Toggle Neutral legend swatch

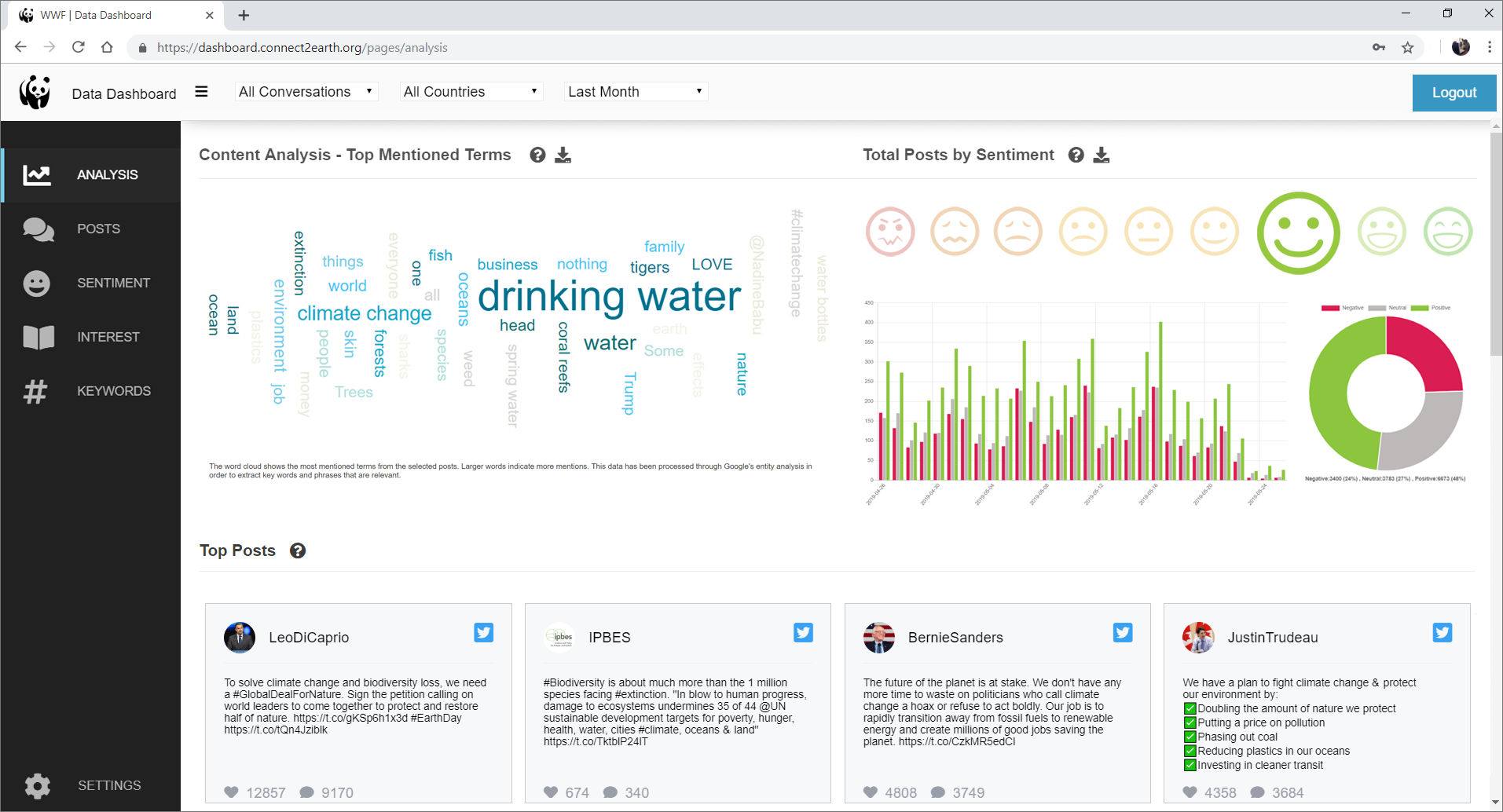pos(1377,308)
